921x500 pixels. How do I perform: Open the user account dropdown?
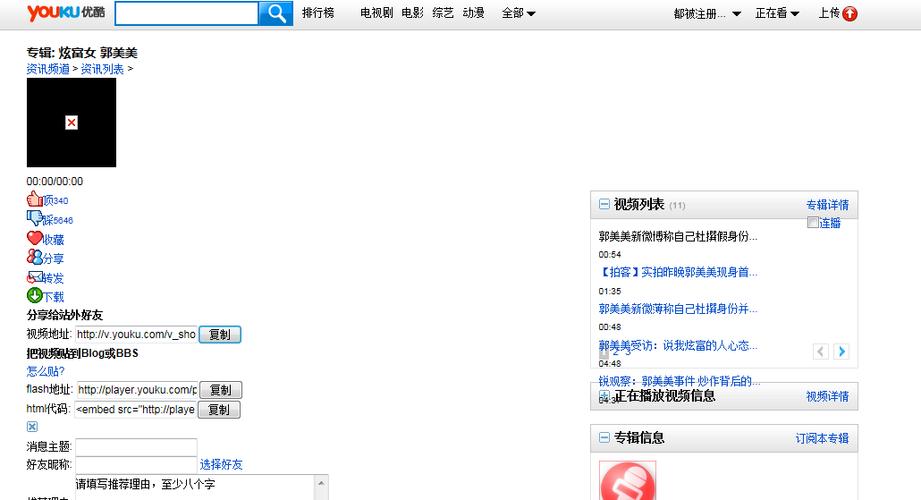707,14
